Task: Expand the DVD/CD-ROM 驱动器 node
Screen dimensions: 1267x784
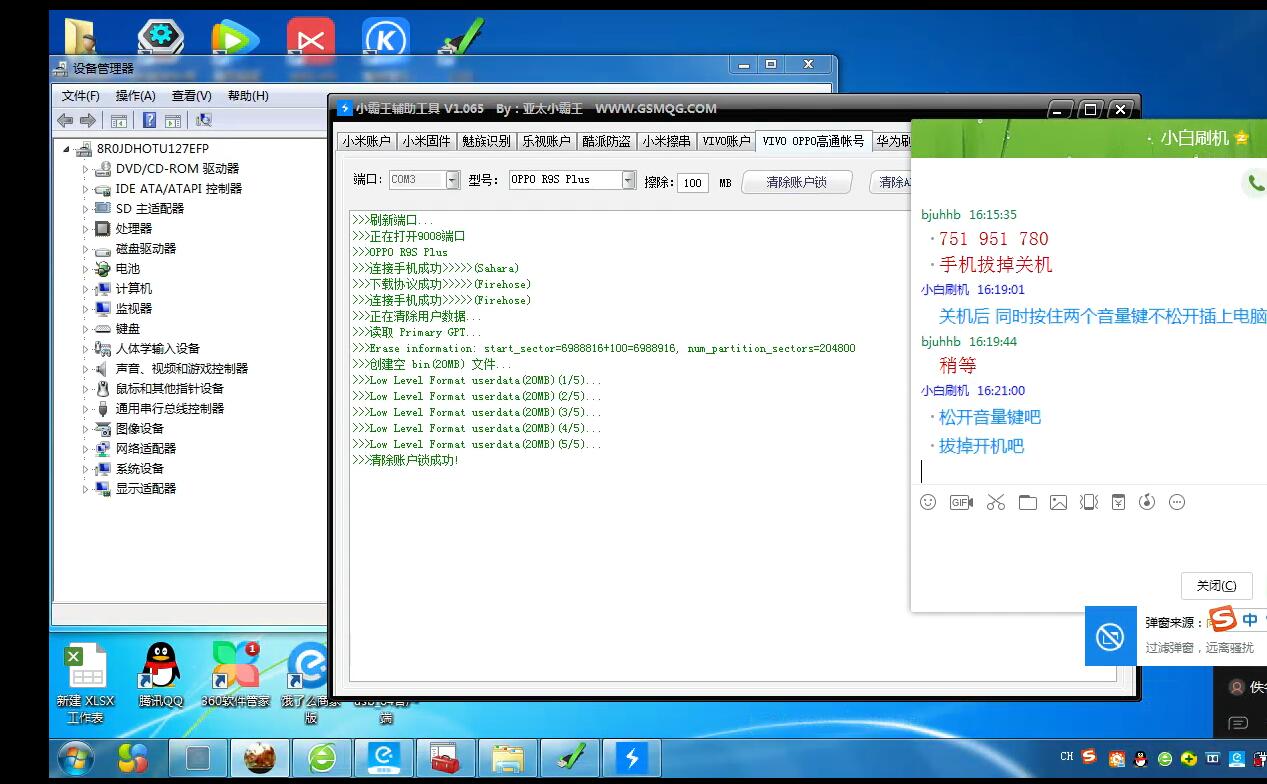Action: coord(86,169)
